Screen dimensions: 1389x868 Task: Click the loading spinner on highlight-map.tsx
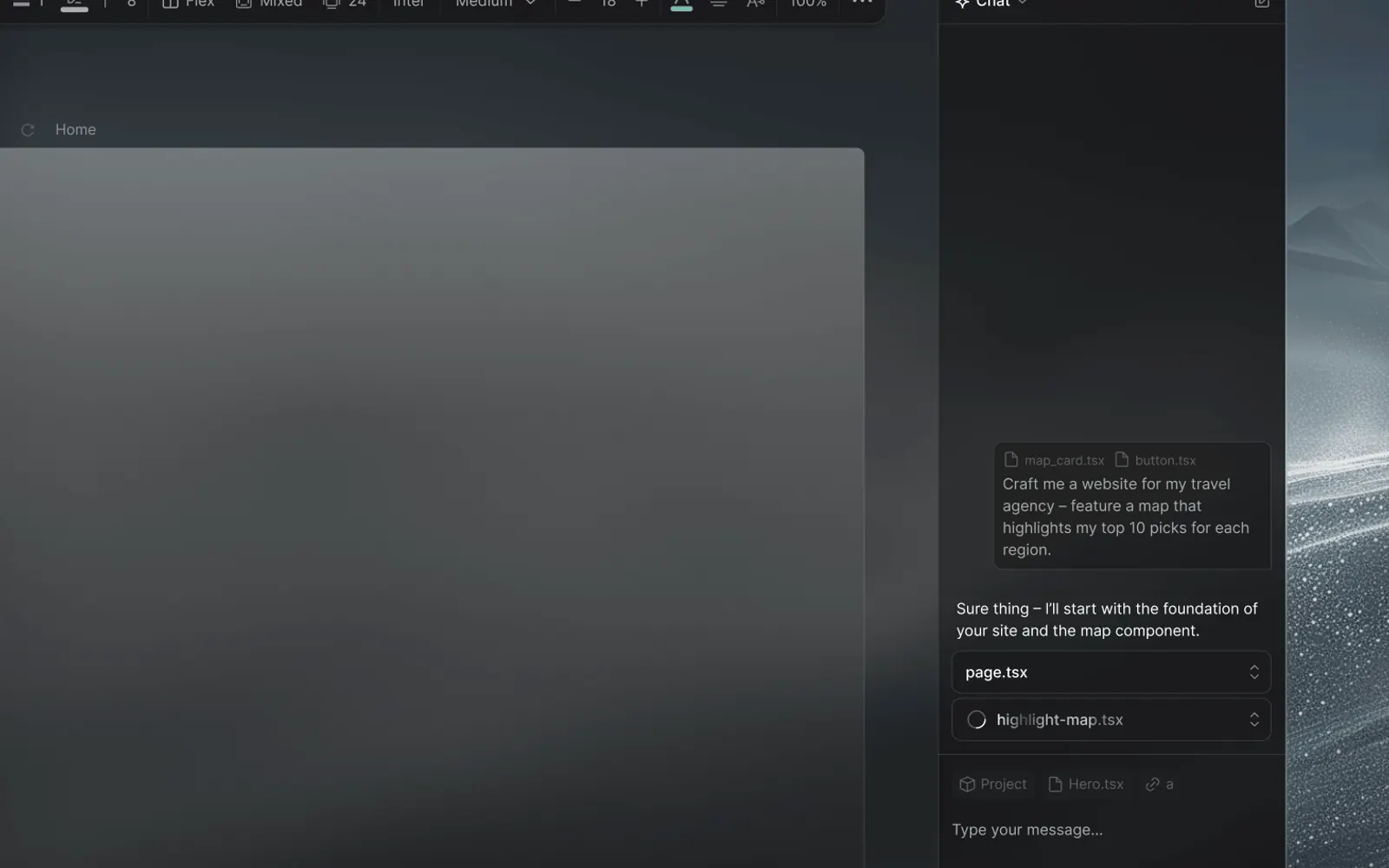(977, 720)
